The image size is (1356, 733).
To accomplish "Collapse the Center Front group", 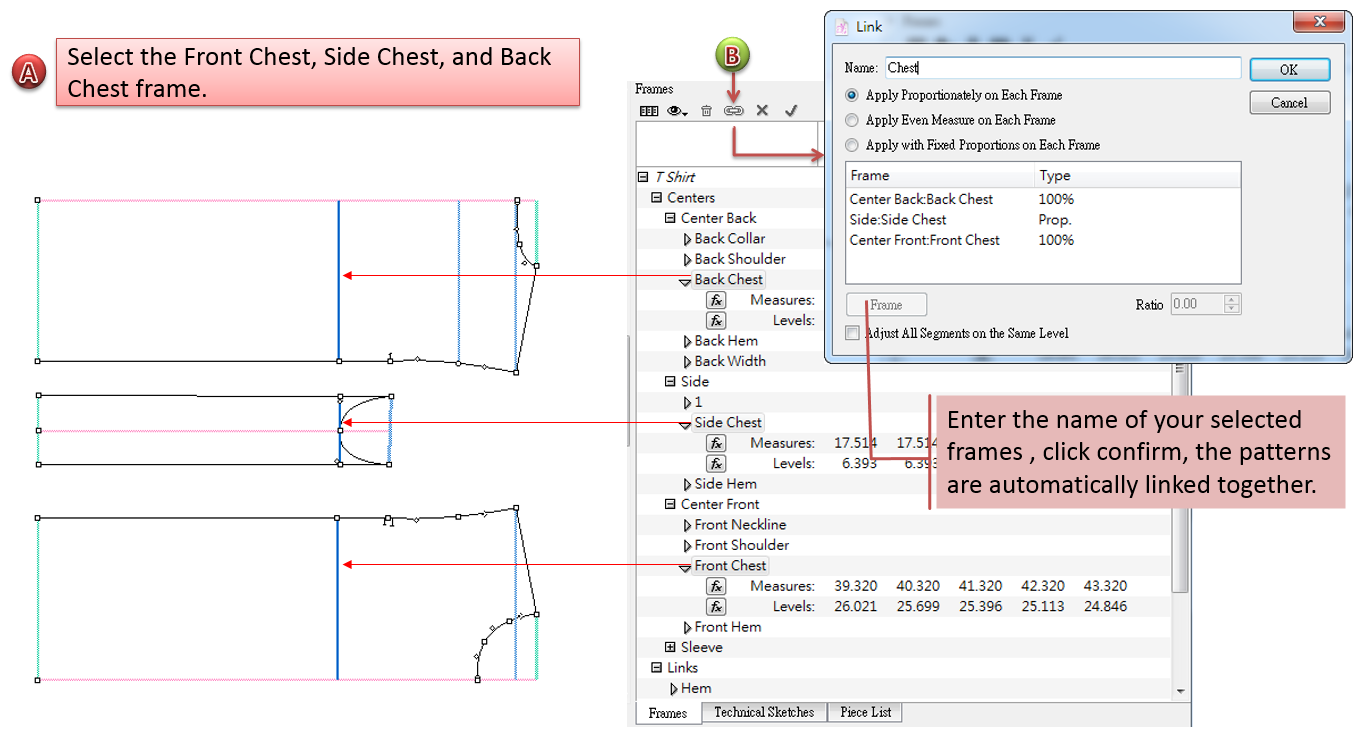I will (x=671, y=504).
